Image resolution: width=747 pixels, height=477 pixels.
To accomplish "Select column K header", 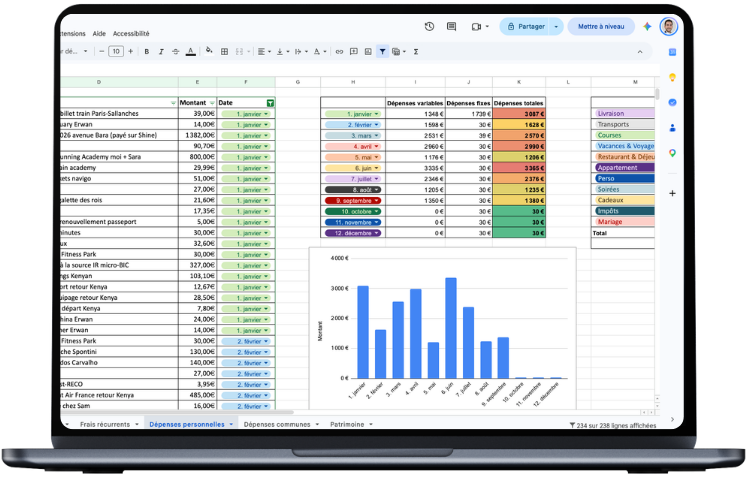I will (519, 82).
